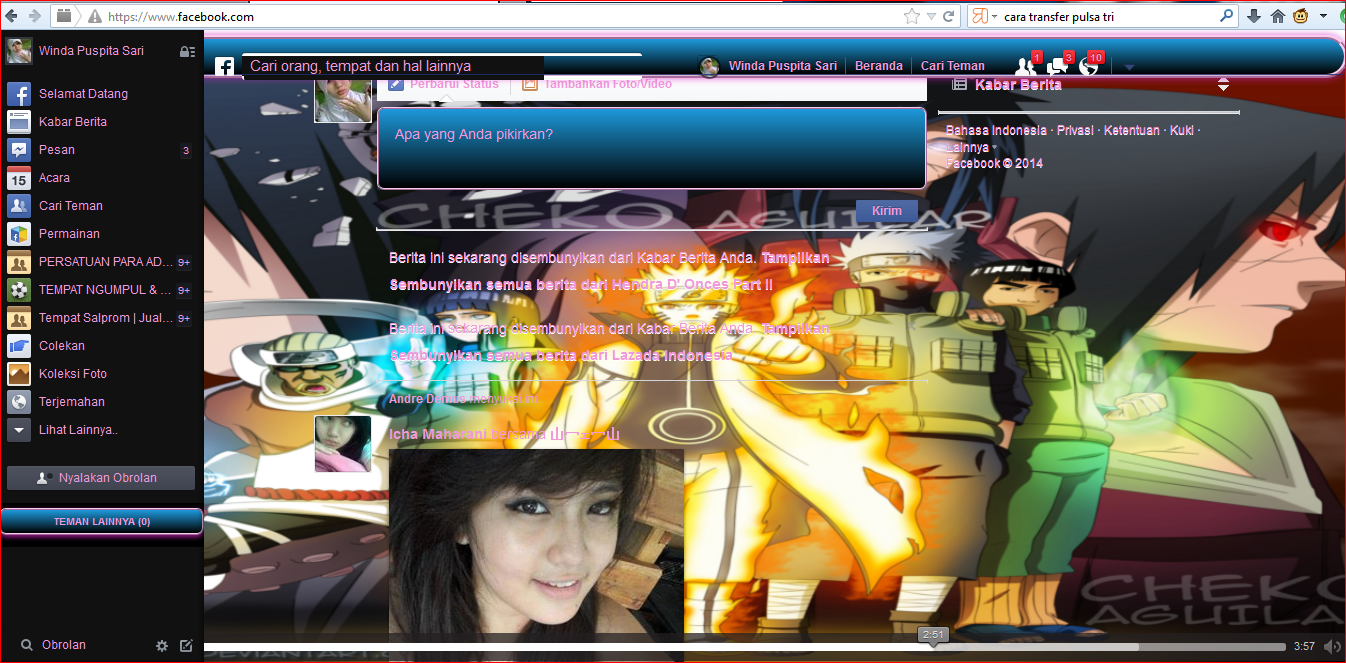The height and width of the screenshot is (663, 1346).
Task: Click Icha Maharani's profile thumbnail
Action: pos(343,444)
